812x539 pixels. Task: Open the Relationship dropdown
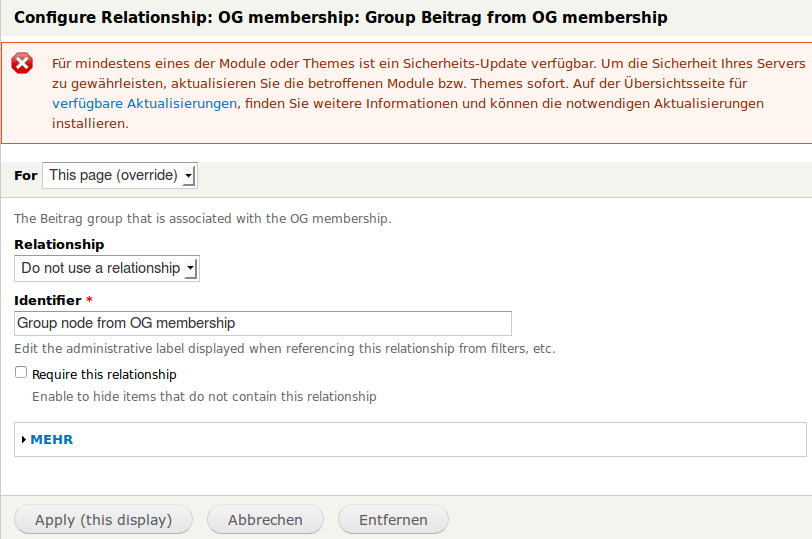coord(107,268)
